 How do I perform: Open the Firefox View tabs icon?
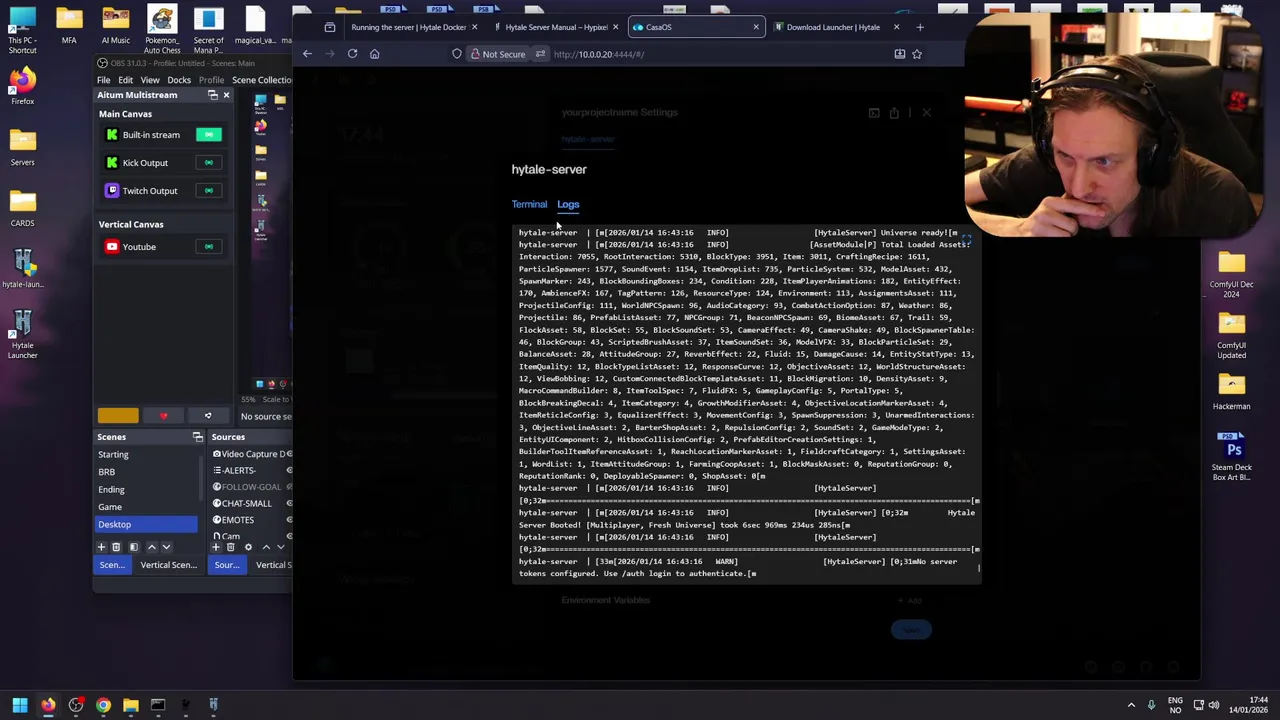pos(329,27)
